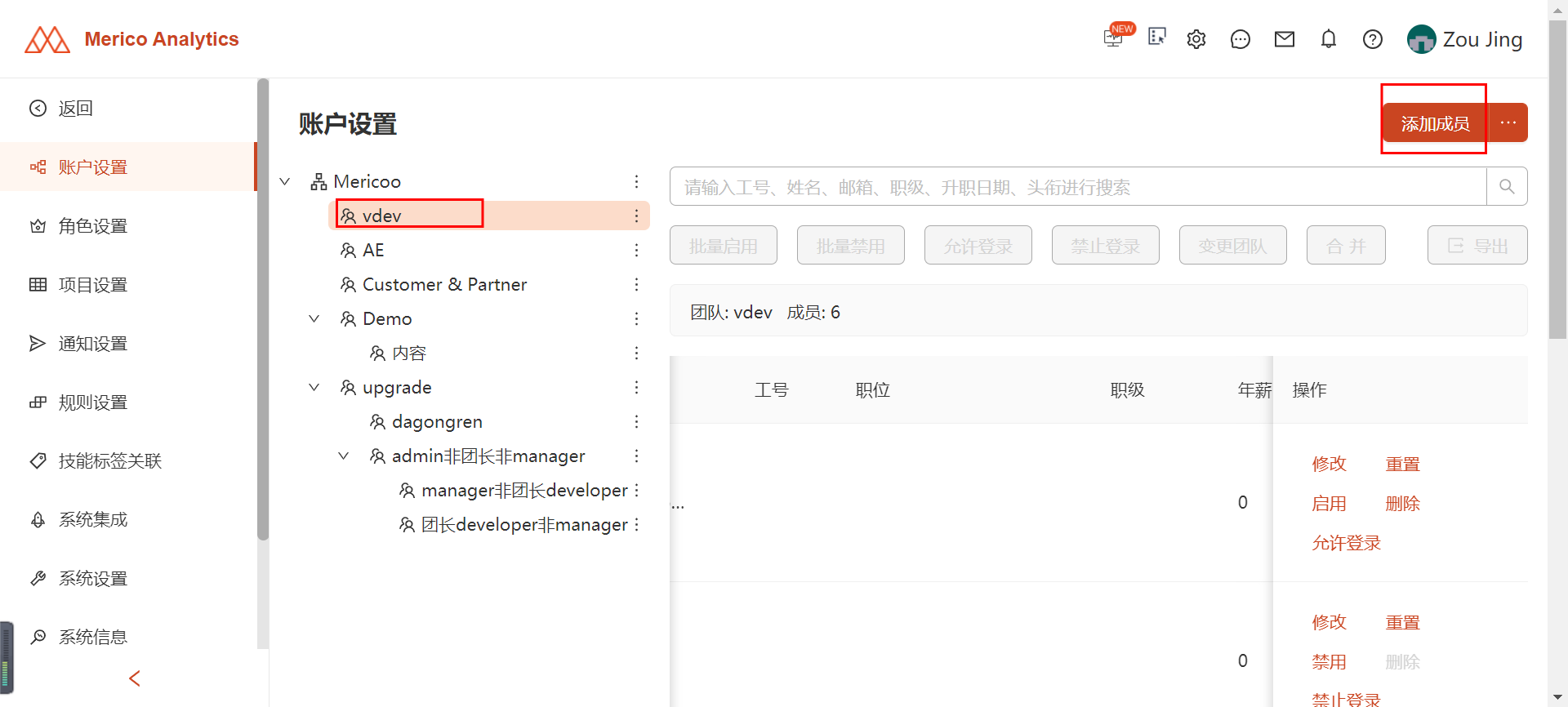Click 修改 in the second member row
Screen dimensions: 1568x707
(x=1329, y=622)
